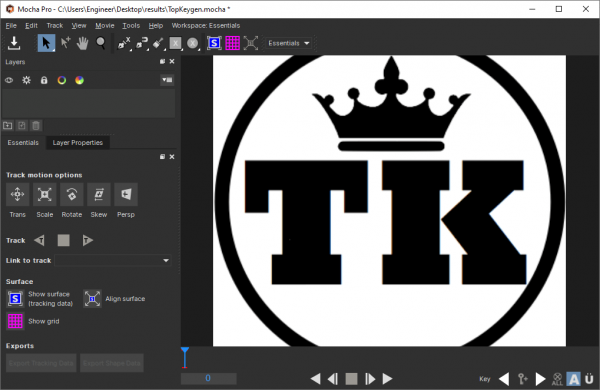The height and width of the screenshot is (390, 600).
Task: Select the Pan hand tool
Action: 82,43
